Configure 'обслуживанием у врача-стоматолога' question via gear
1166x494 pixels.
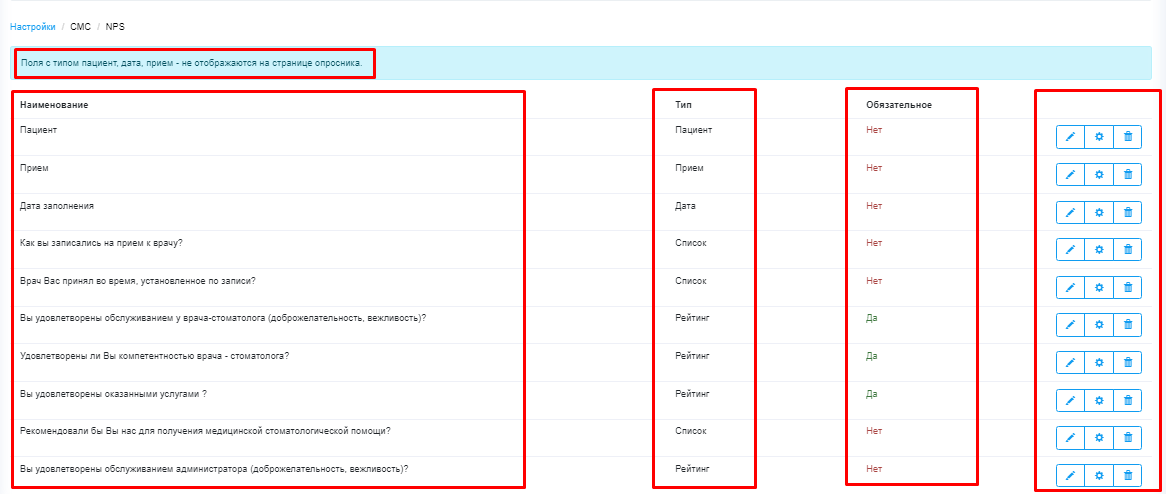pos(1099,325)
